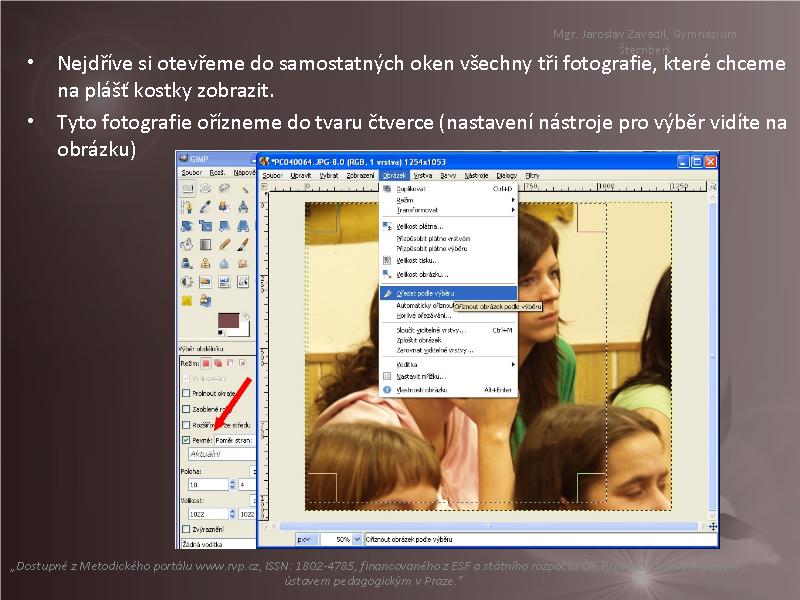This screenshot has height=600, width=800.
Task: Choose the Free Select lasso tool
Action: click(x=224, y=188)
